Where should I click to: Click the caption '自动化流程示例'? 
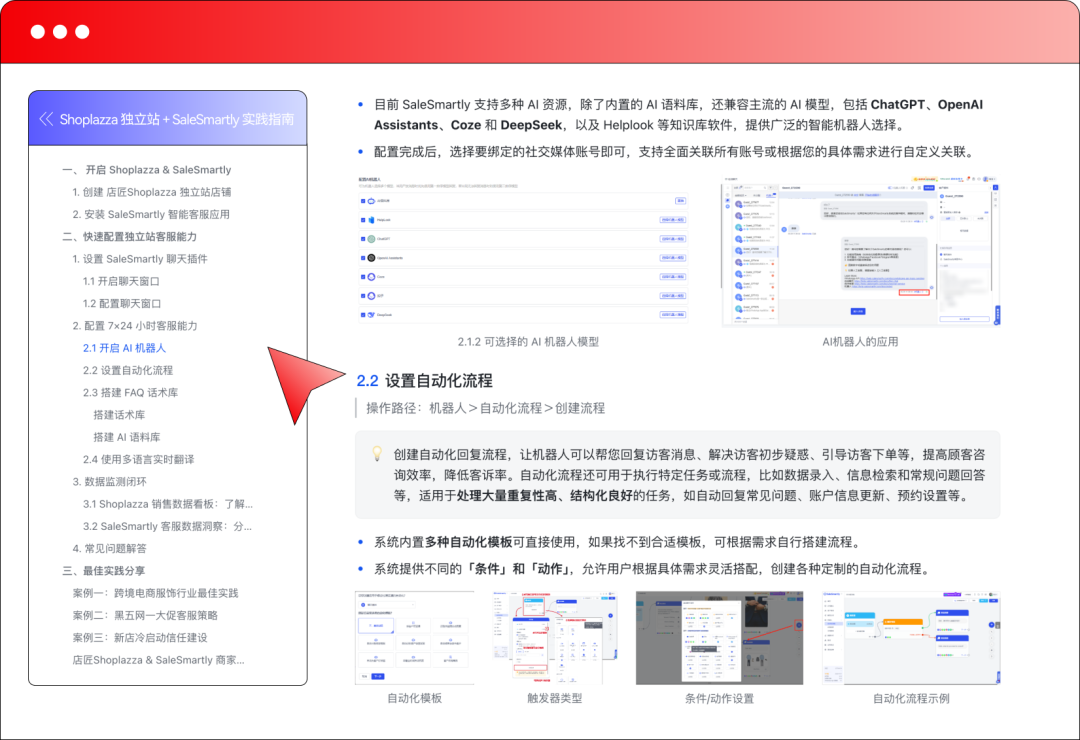(x=911, y=699)
